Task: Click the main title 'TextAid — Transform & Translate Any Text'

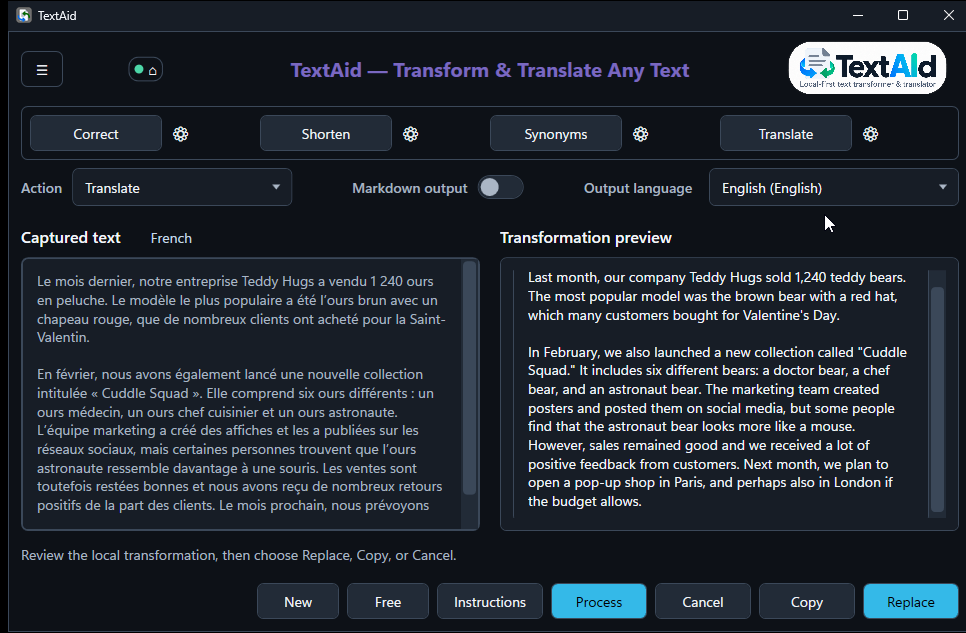Action: (x=490, y=70)
